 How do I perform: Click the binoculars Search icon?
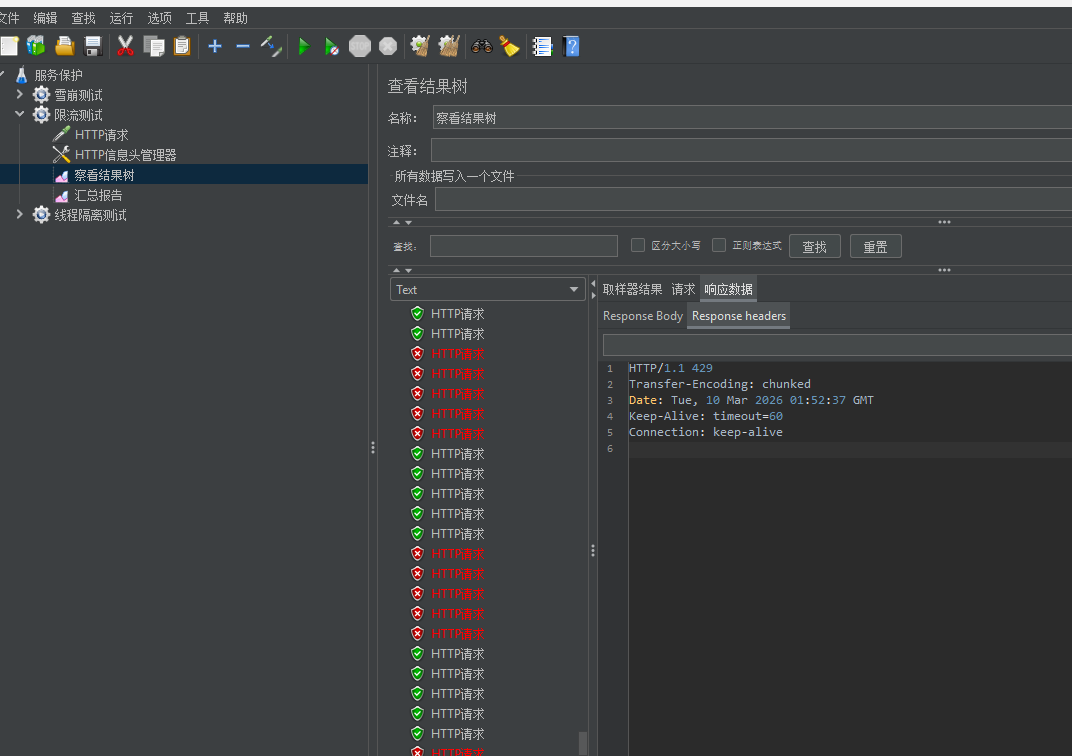(481, 46)
